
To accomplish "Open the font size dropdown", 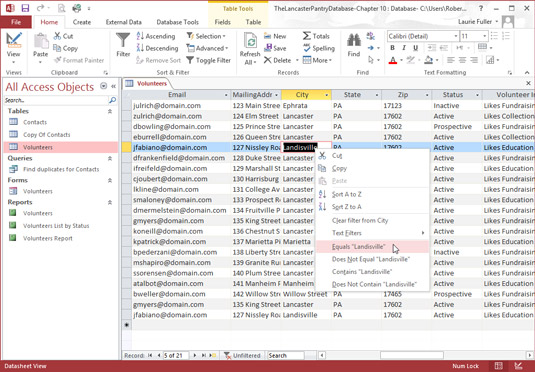I will click(x=484, y=36).
